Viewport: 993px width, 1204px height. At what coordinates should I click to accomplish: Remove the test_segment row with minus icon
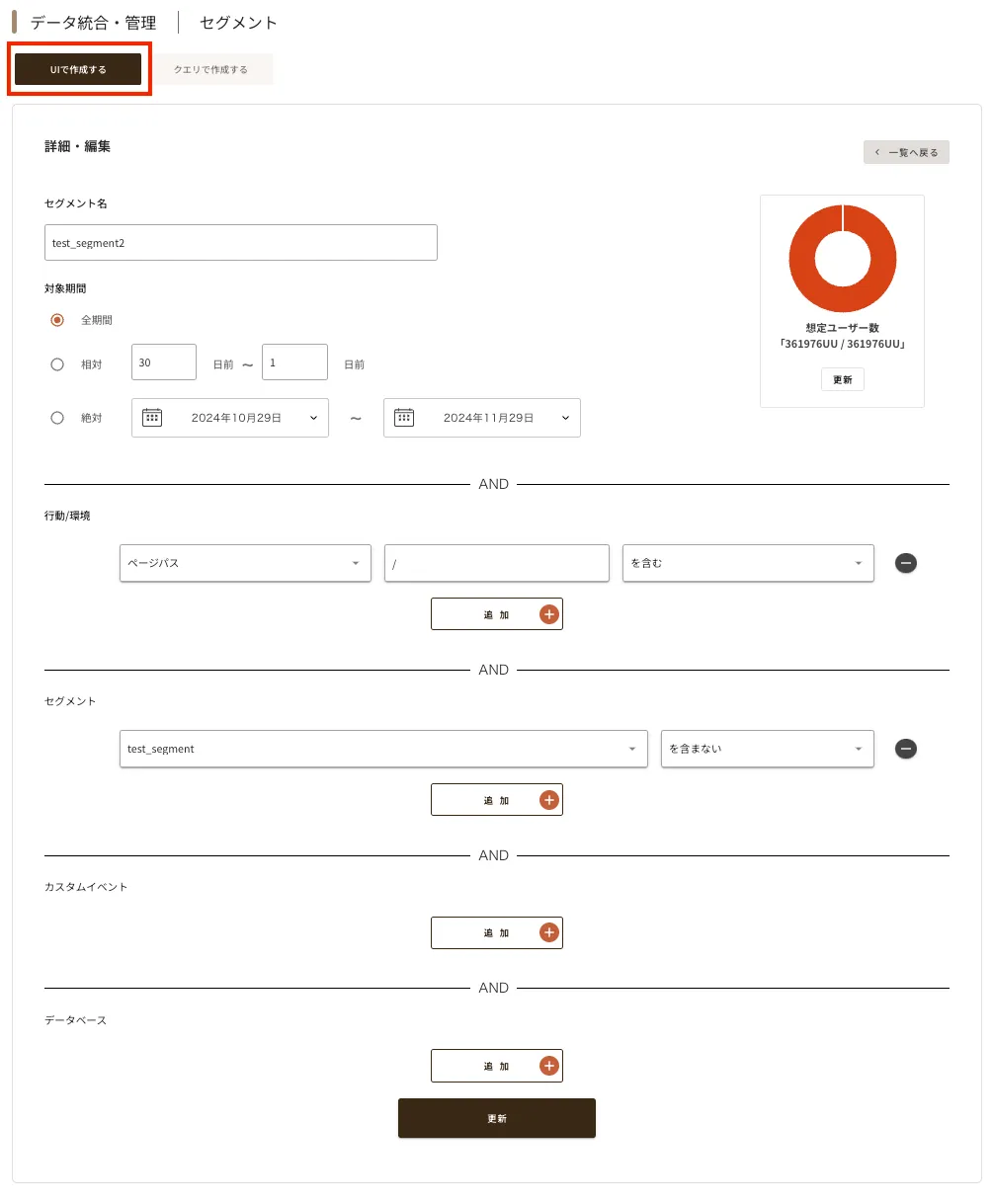(905, 749)
